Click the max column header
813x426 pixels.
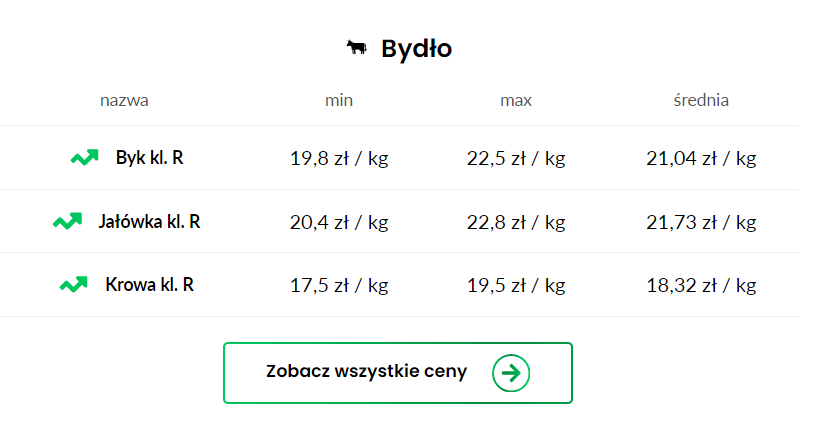point(516,100)
